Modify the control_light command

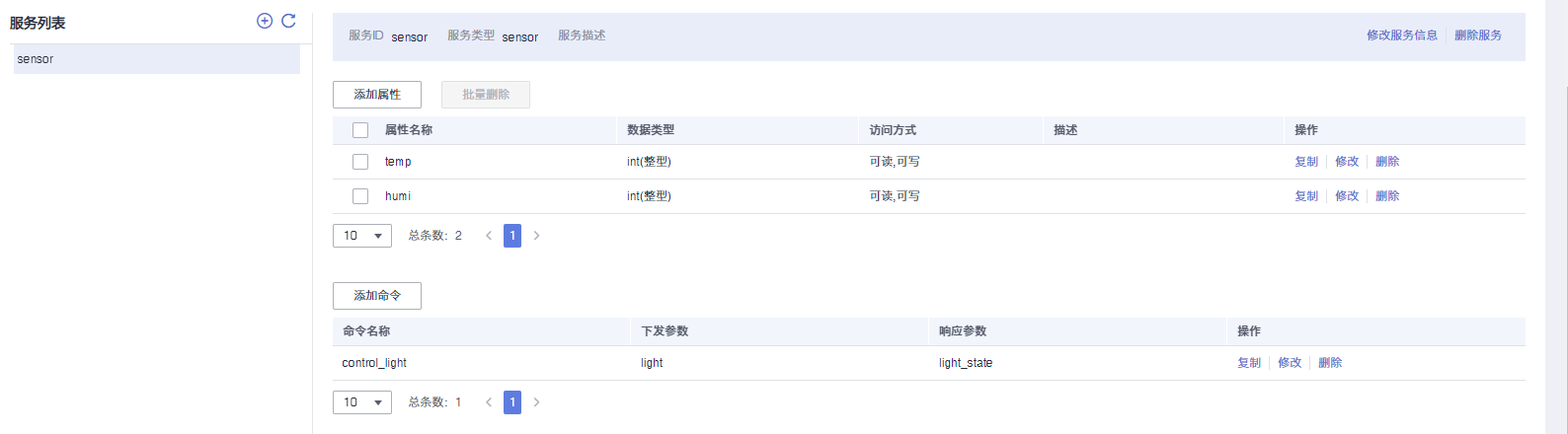[1290, 363]
